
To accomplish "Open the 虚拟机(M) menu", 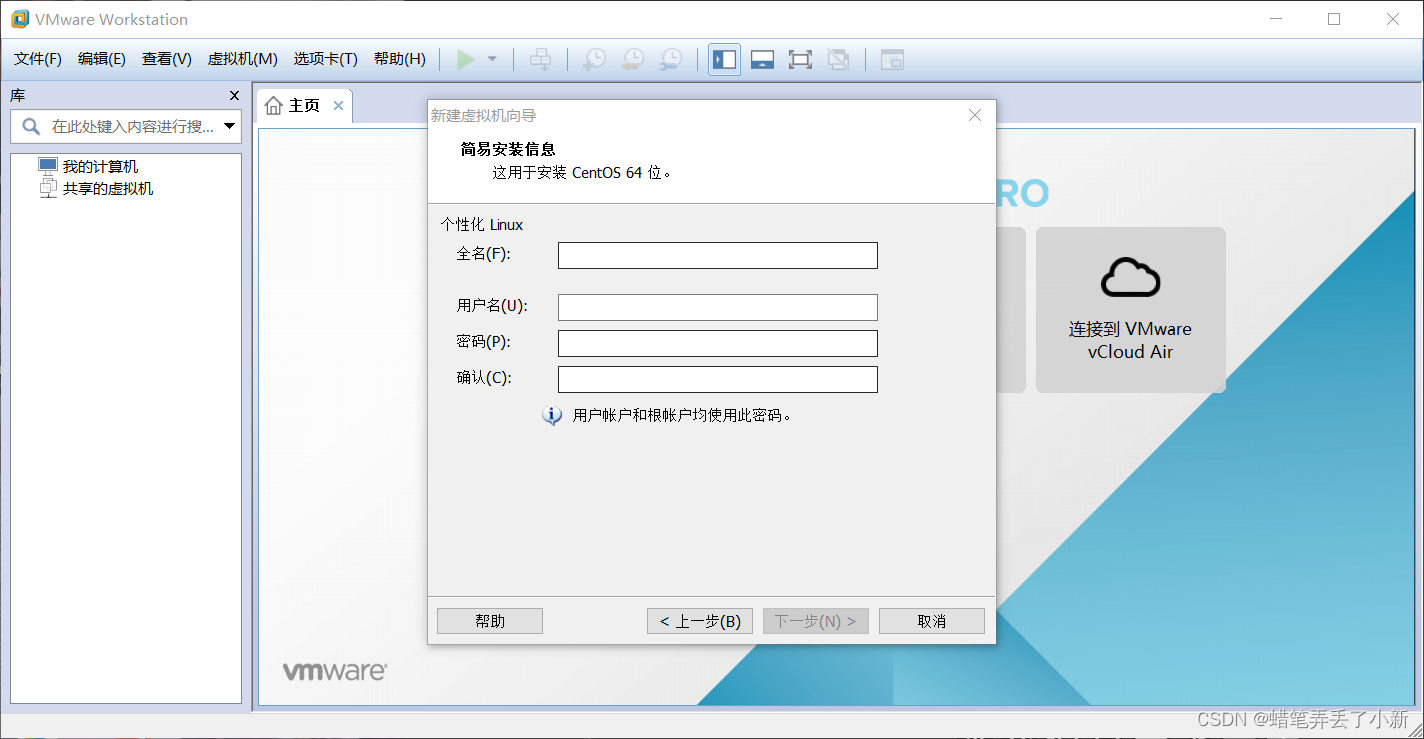I will click(x=242, y=59).
